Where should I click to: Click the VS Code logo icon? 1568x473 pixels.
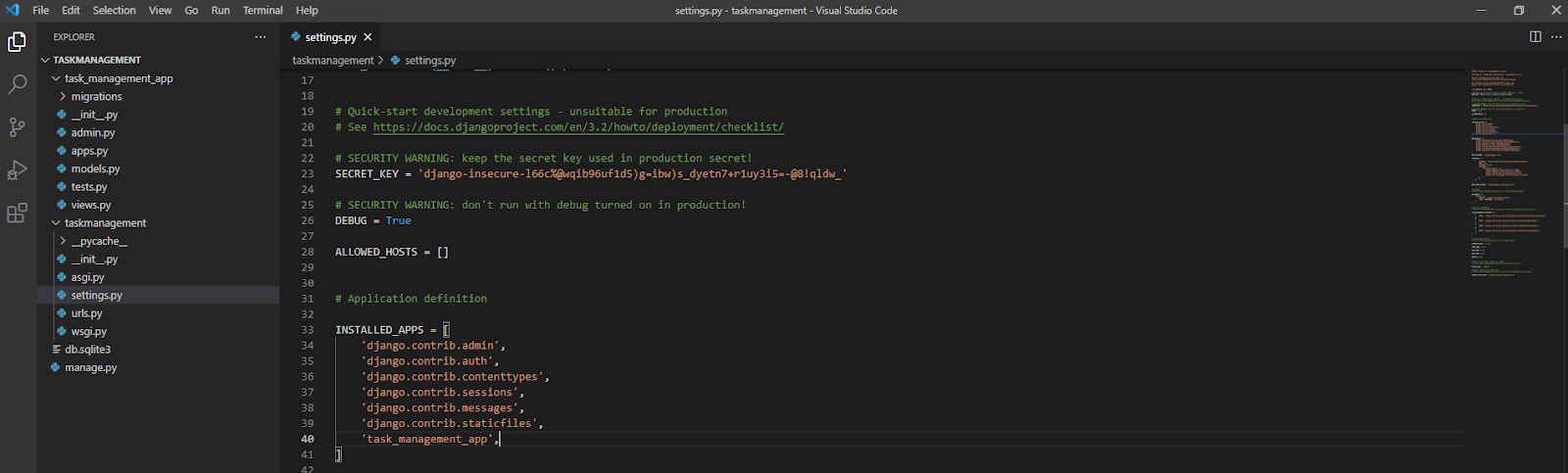(x=12, y=10)
